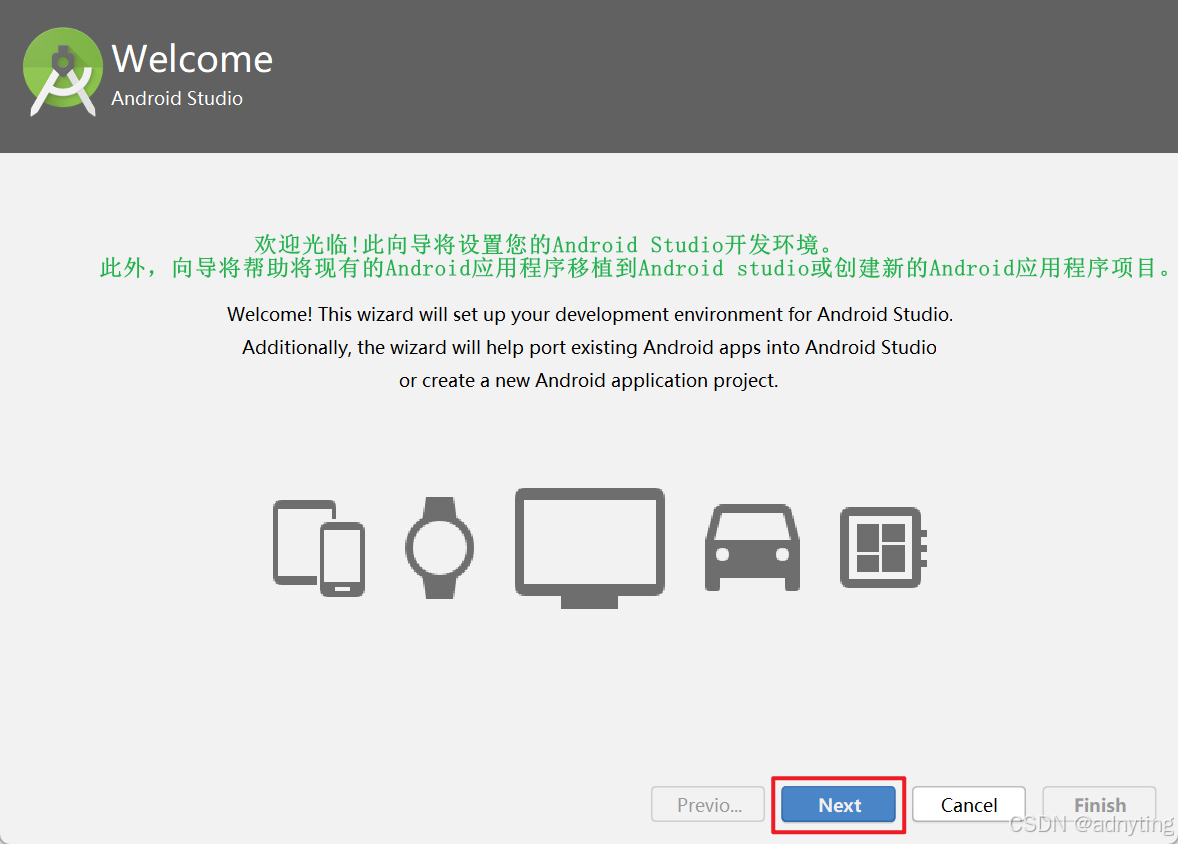Image resolution: width=1178 pixels, height=844 pixels.
Task: Click the Android Auto car icon
Action: pos(752,548)
